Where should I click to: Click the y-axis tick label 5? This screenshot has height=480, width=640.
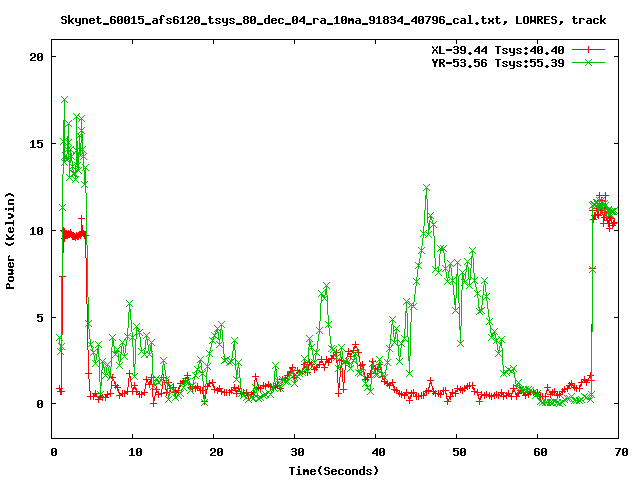pyautogui.click(x=40, y=318)
